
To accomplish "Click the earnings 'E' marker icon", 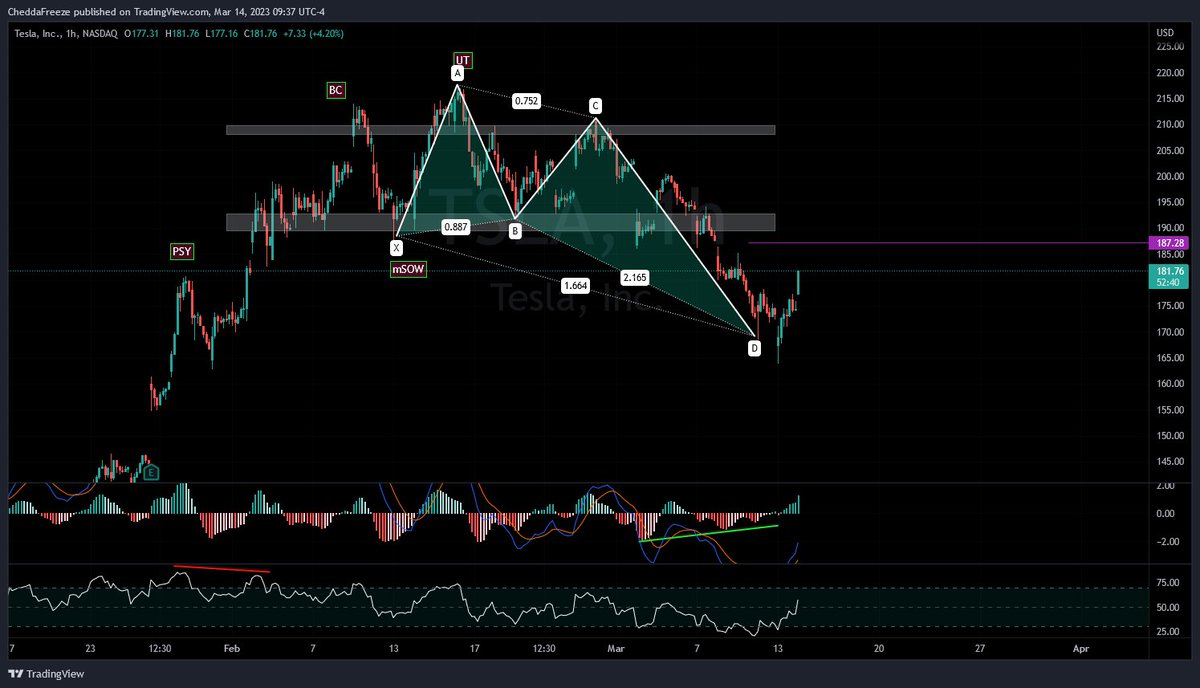I will 151,471.
